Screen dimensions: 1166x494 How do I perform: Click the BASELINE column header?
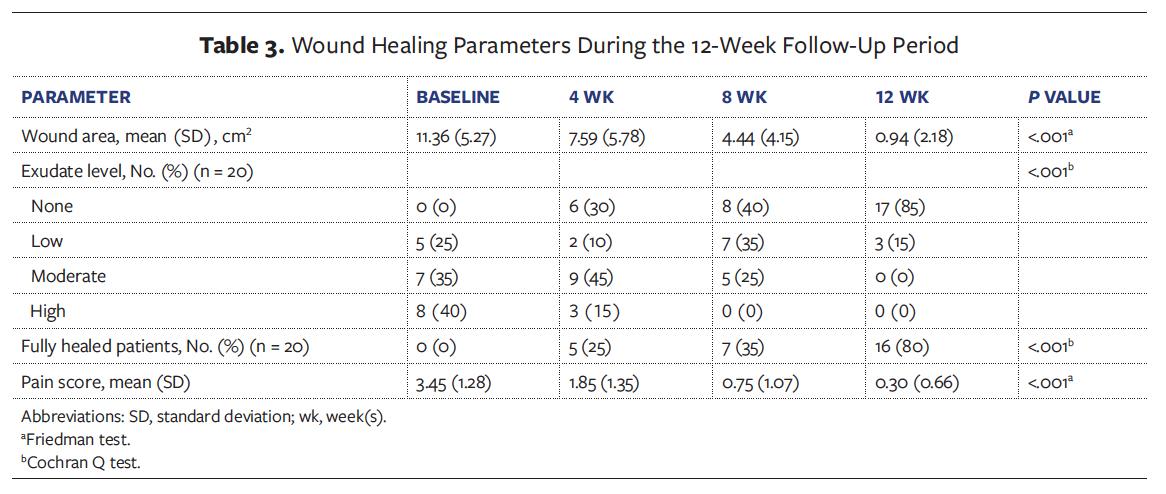(458, 98)
